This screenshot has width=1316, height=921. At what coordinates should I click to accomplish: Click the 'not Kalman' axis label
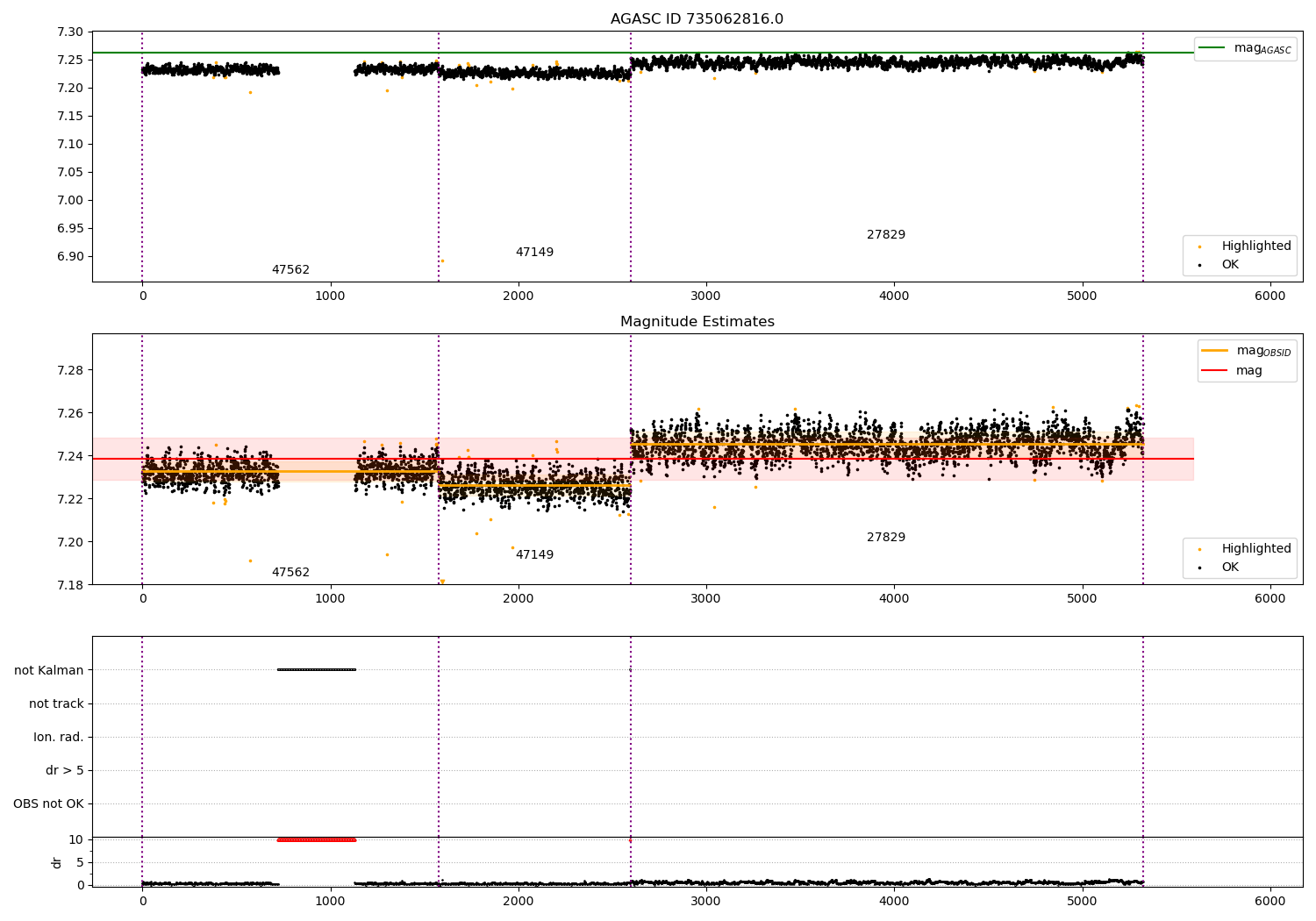[49, 670]
